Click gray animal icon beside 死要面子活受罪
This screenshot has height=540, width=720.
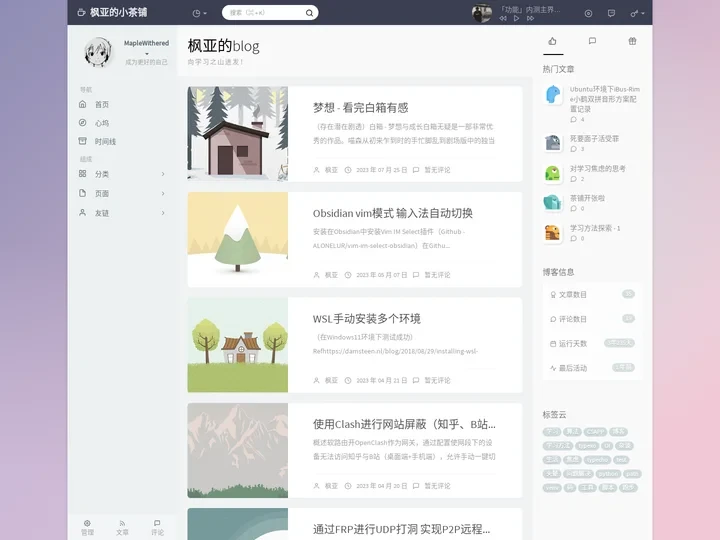[553, 143]
